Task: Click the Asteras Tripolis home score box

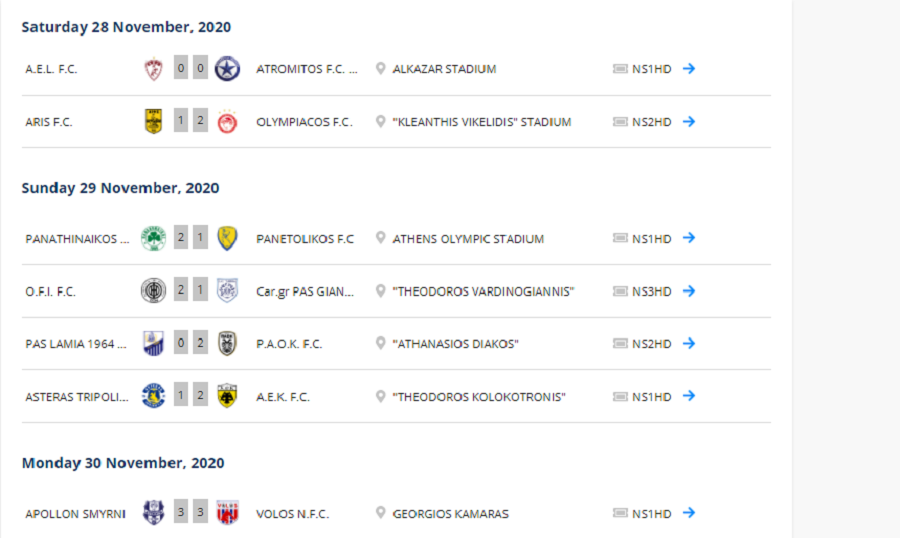Action: (x=181, y=396)
